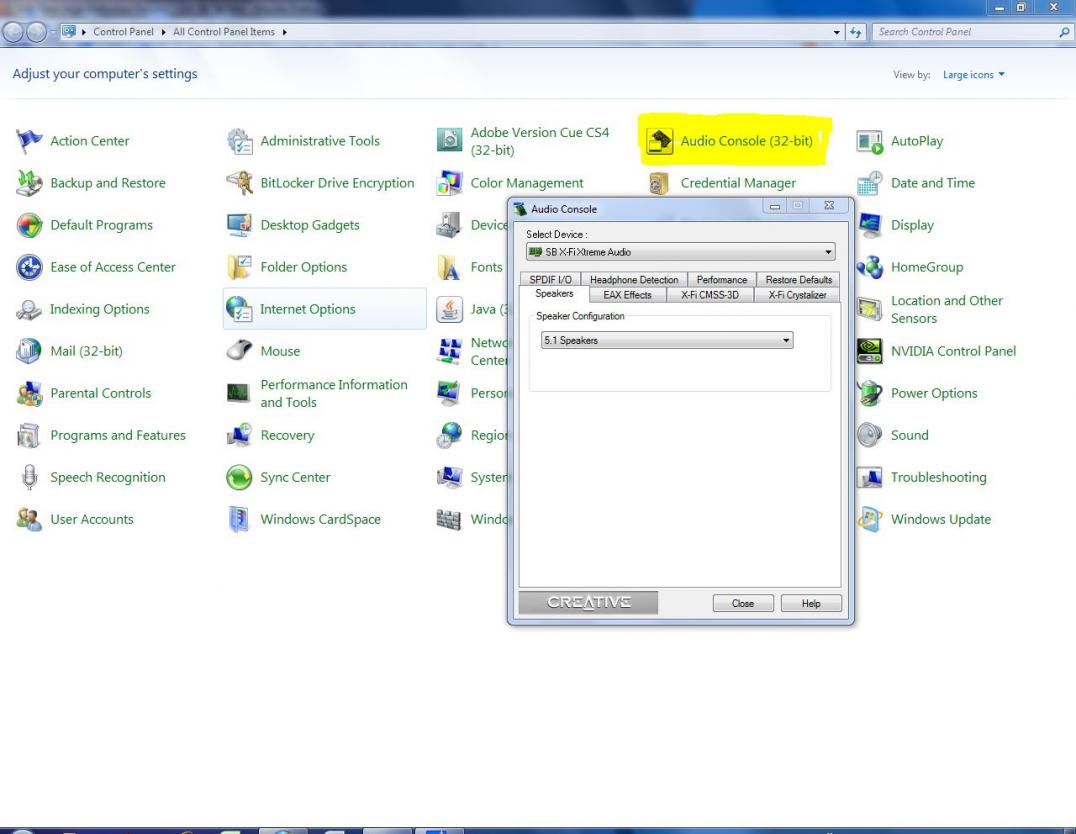This screenshot has width=1076, height=834.
Task: Open the AutoPlay icon
Action: 869,141
